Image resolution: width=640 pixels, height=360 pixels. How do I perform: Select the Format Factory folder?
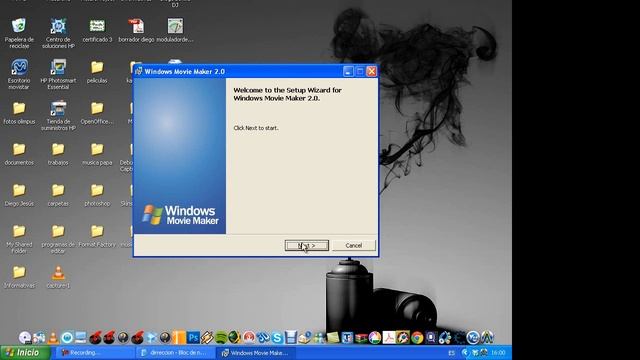(97, 236)
